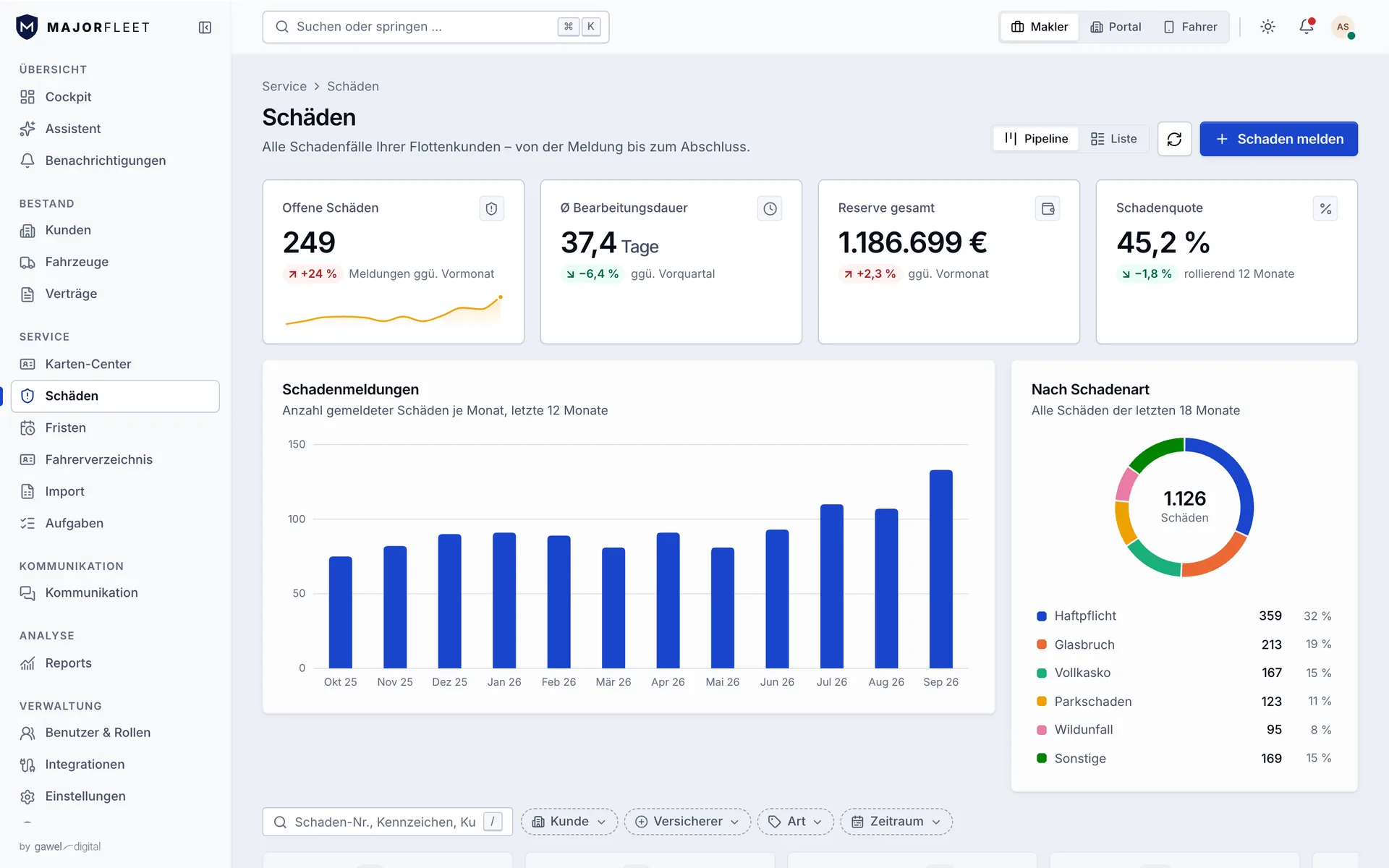The width and height of the screenshot is (1389, 868).
Task: Click the clock icon on Bearbeitungsdauer card
Action: [x=770, y=208]
